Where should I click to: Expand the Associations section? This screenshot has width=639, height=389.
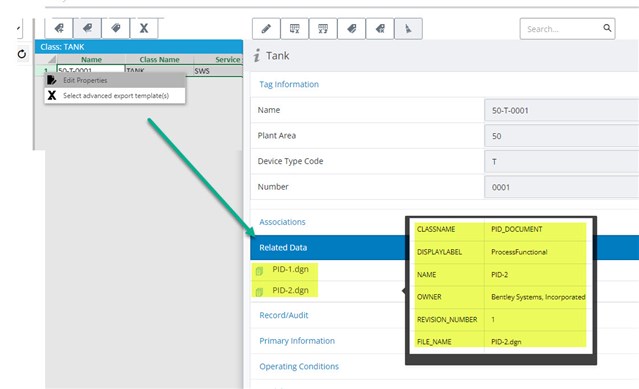pyautogui.click(x=282, y=222)
